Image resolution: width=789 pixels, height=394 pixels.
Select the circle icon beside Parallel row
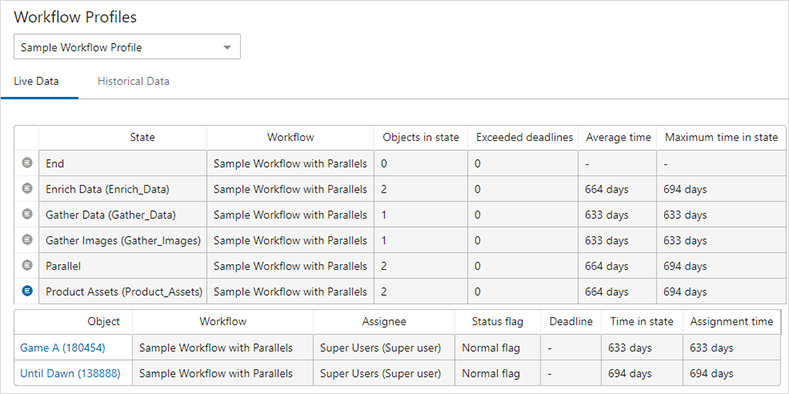point(27,265)
